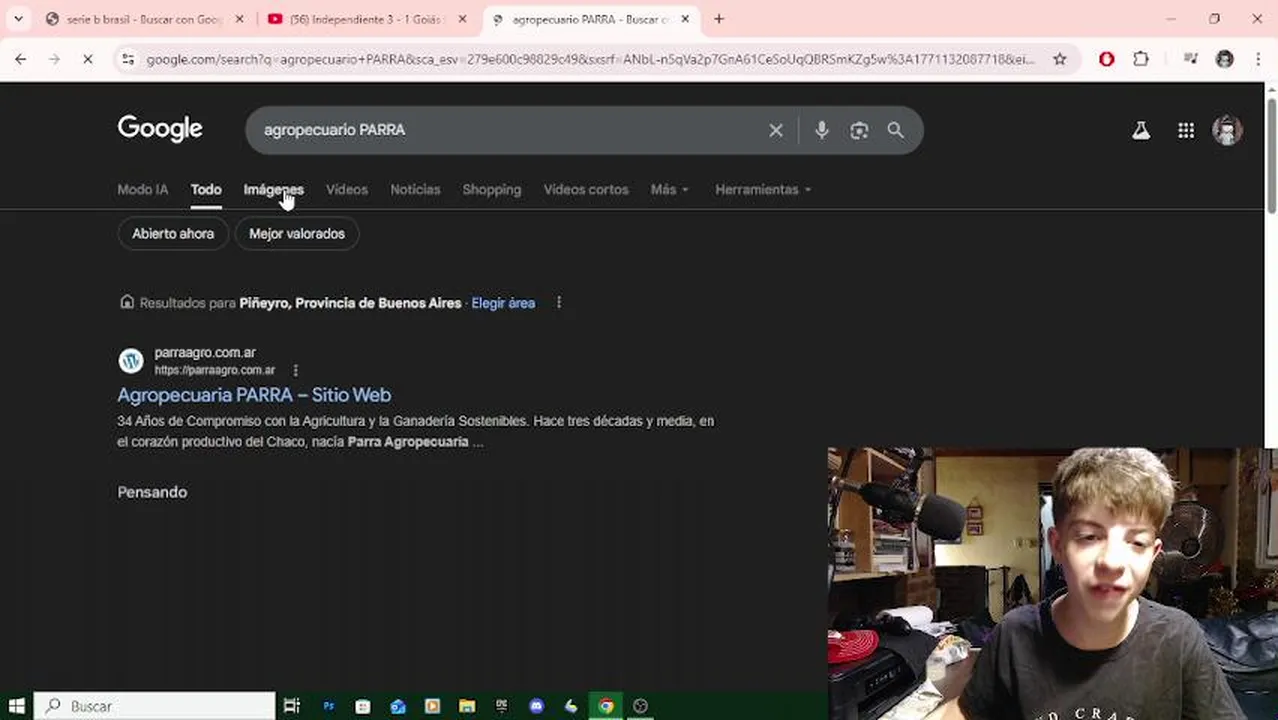Switch to the Videos tab

coord(347,189)
